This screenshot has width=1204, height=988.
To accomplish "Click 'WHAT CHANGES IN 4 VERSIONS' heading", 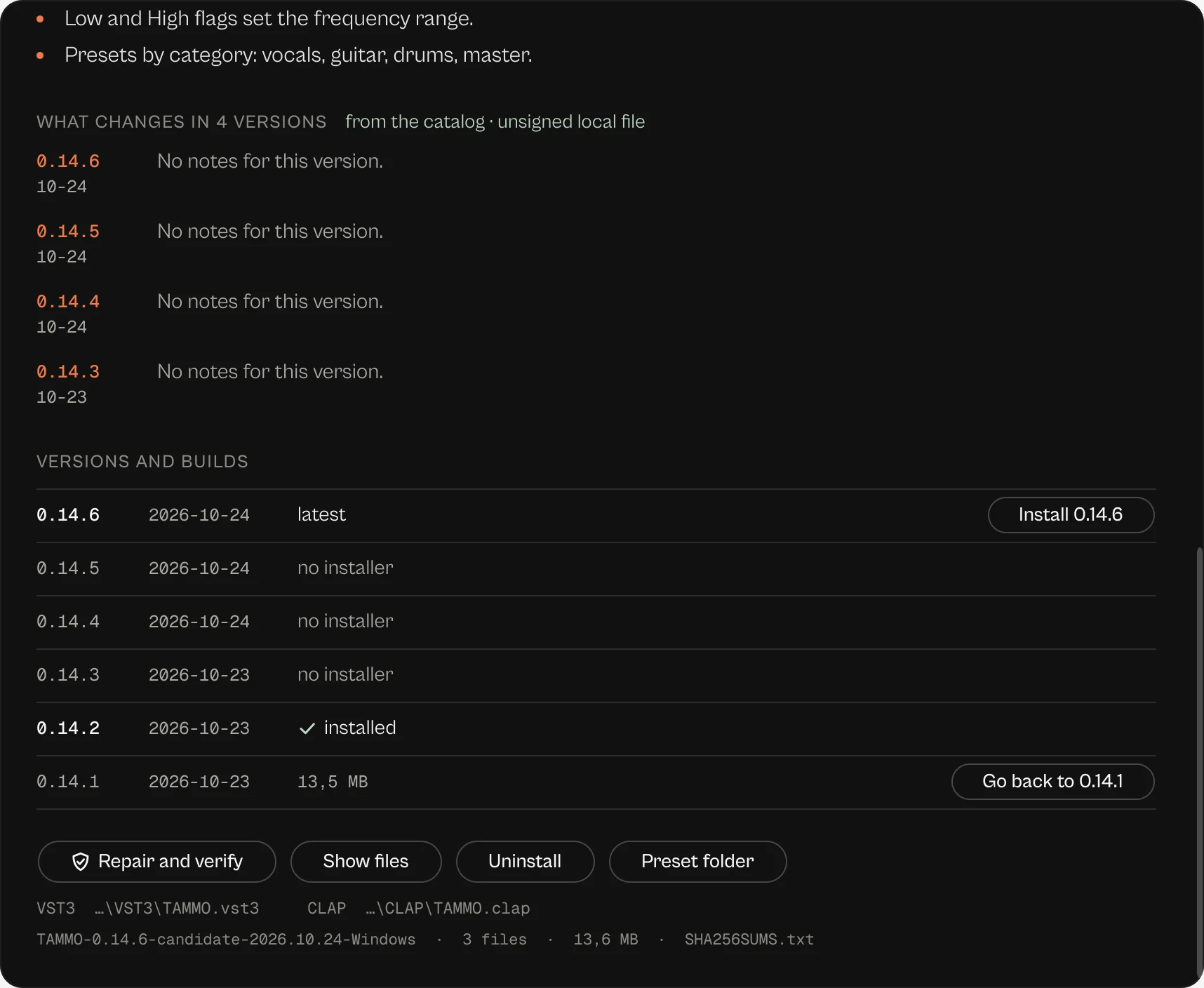I will tap(182, 122).
